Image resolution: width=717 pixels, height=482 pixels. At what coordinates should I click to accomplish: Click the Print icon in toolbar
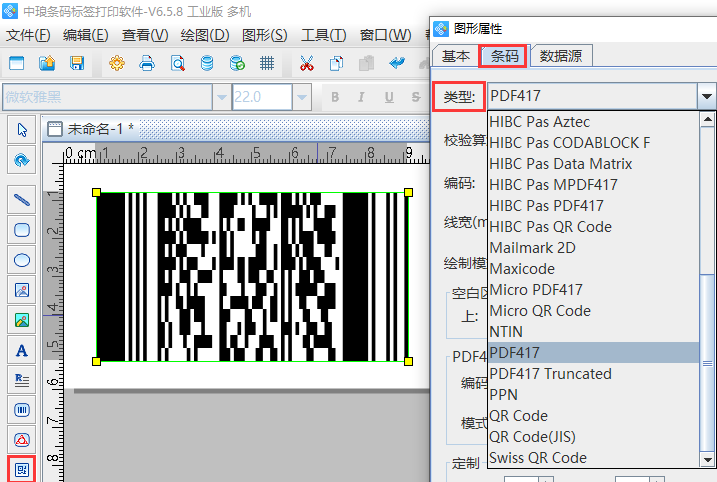[x=147, y=64]
